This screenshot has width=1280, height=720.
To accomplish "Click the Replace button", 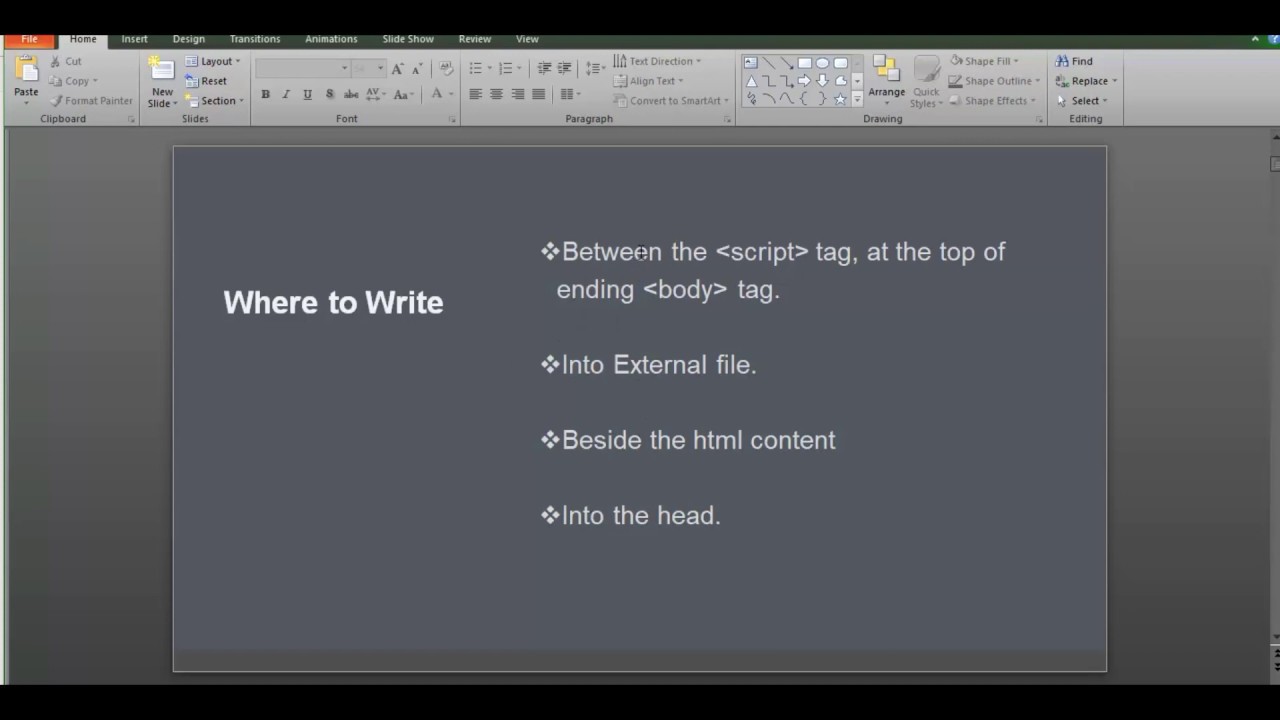I will (1086, 81).
